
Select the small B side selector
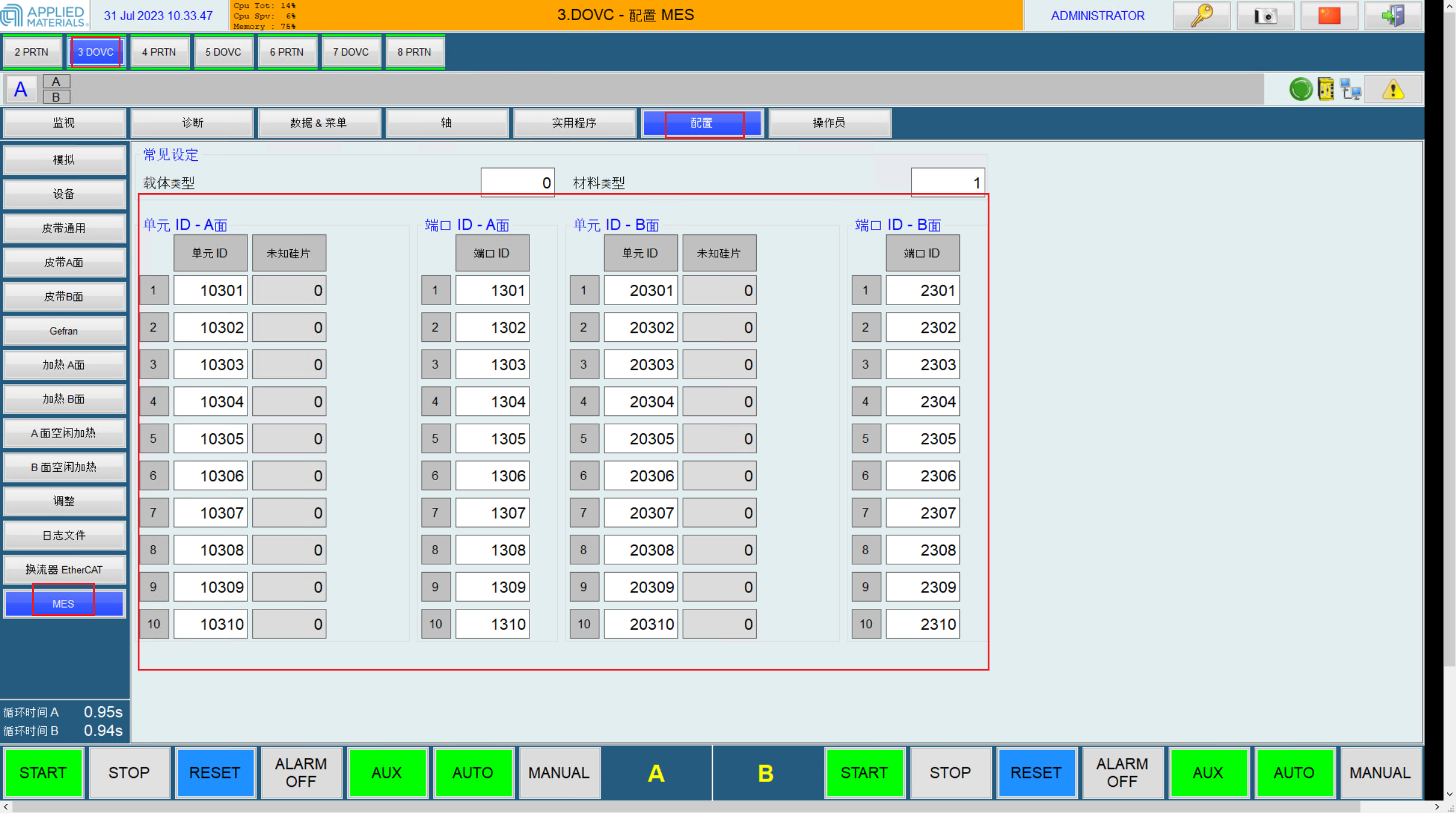(x=56, y=97)
